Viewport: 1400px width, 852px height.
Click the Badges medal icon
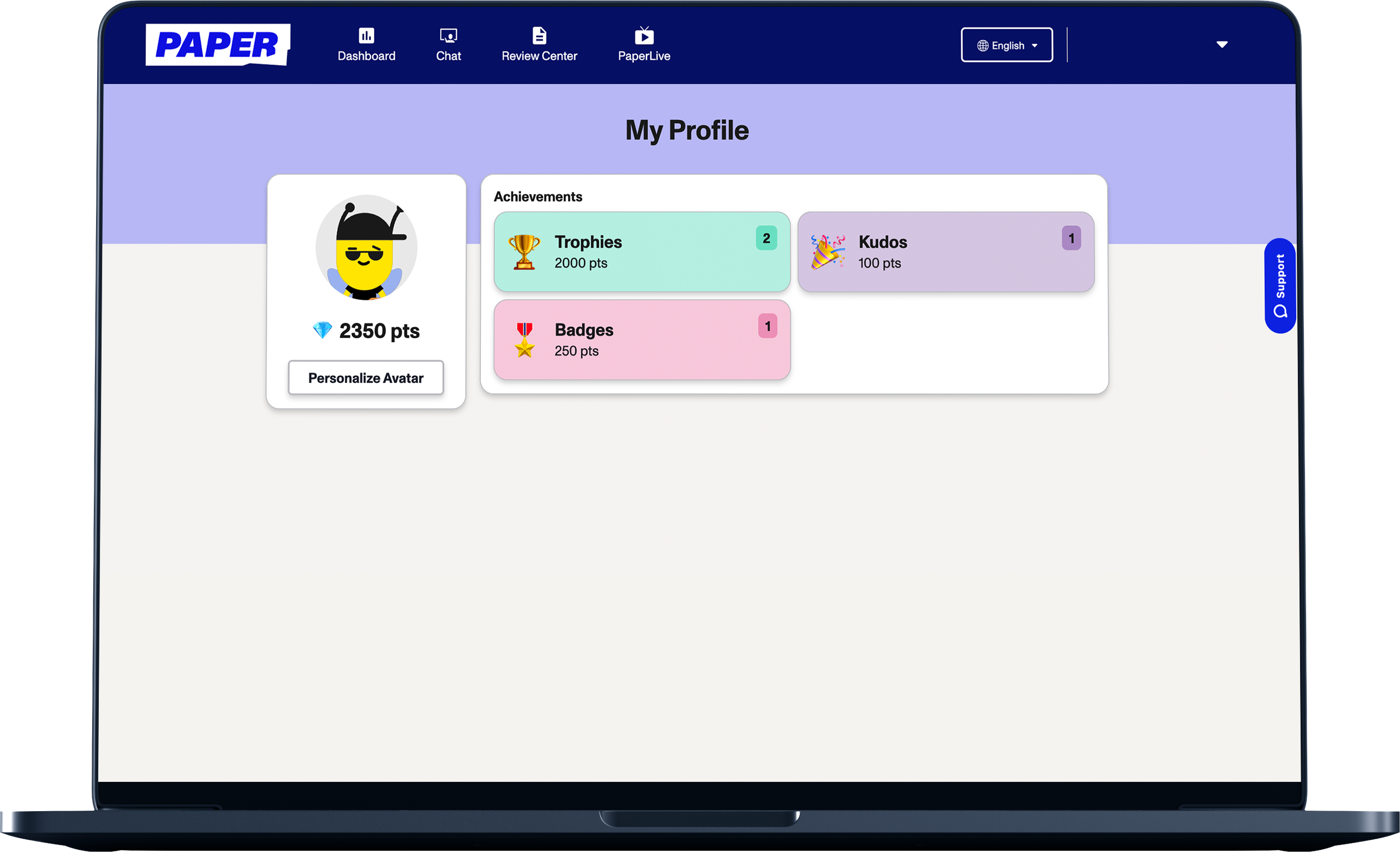[524, 340]
